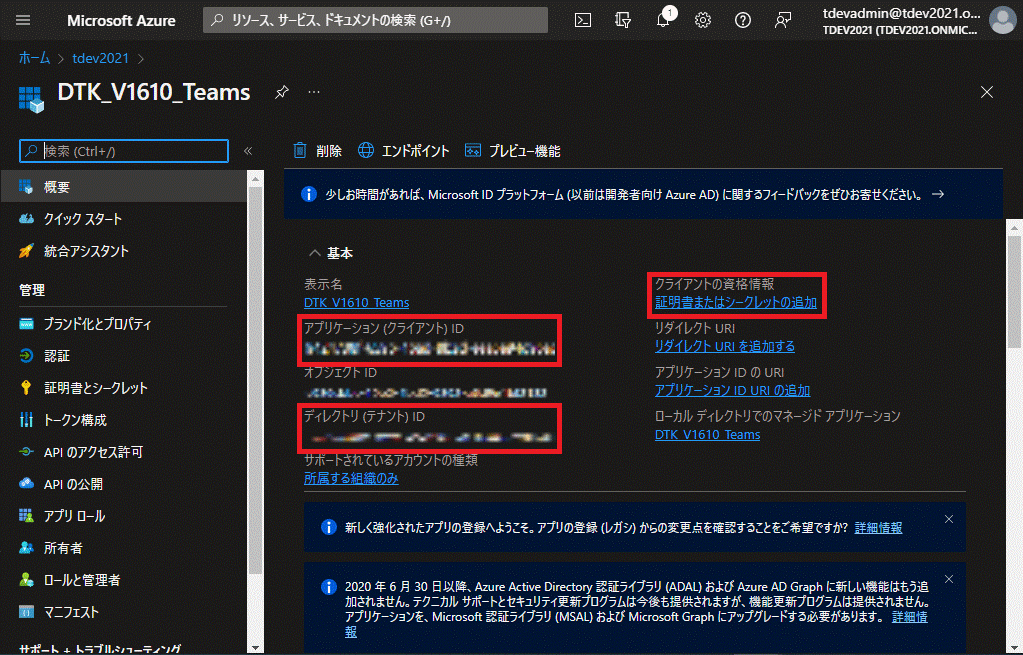This screenshot has width=1023, height=655.
Task: Launch Cloud Shell from the top bar
Action: point(583,20)
